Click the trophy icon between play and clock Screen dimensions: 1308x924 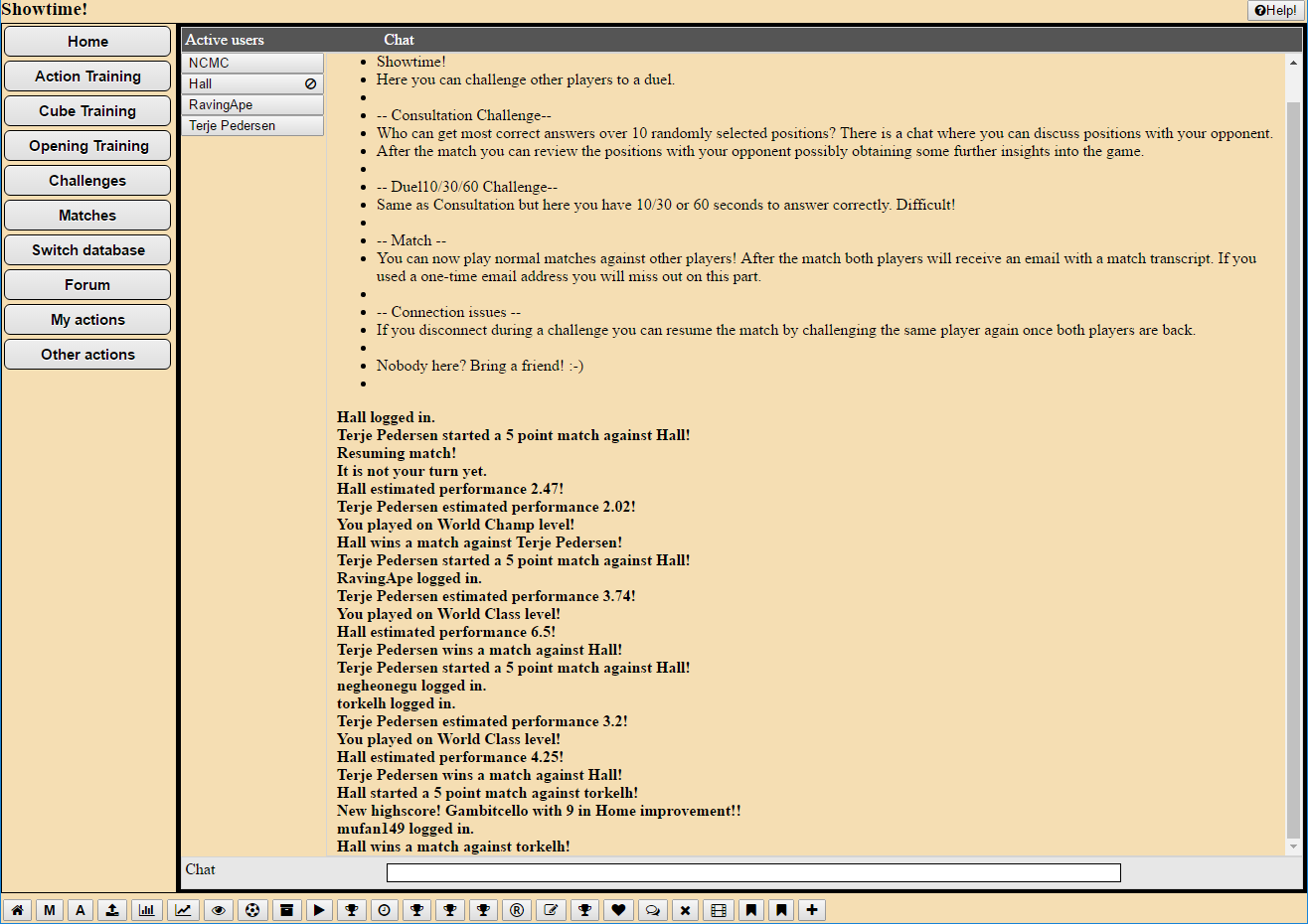(352, 910)
